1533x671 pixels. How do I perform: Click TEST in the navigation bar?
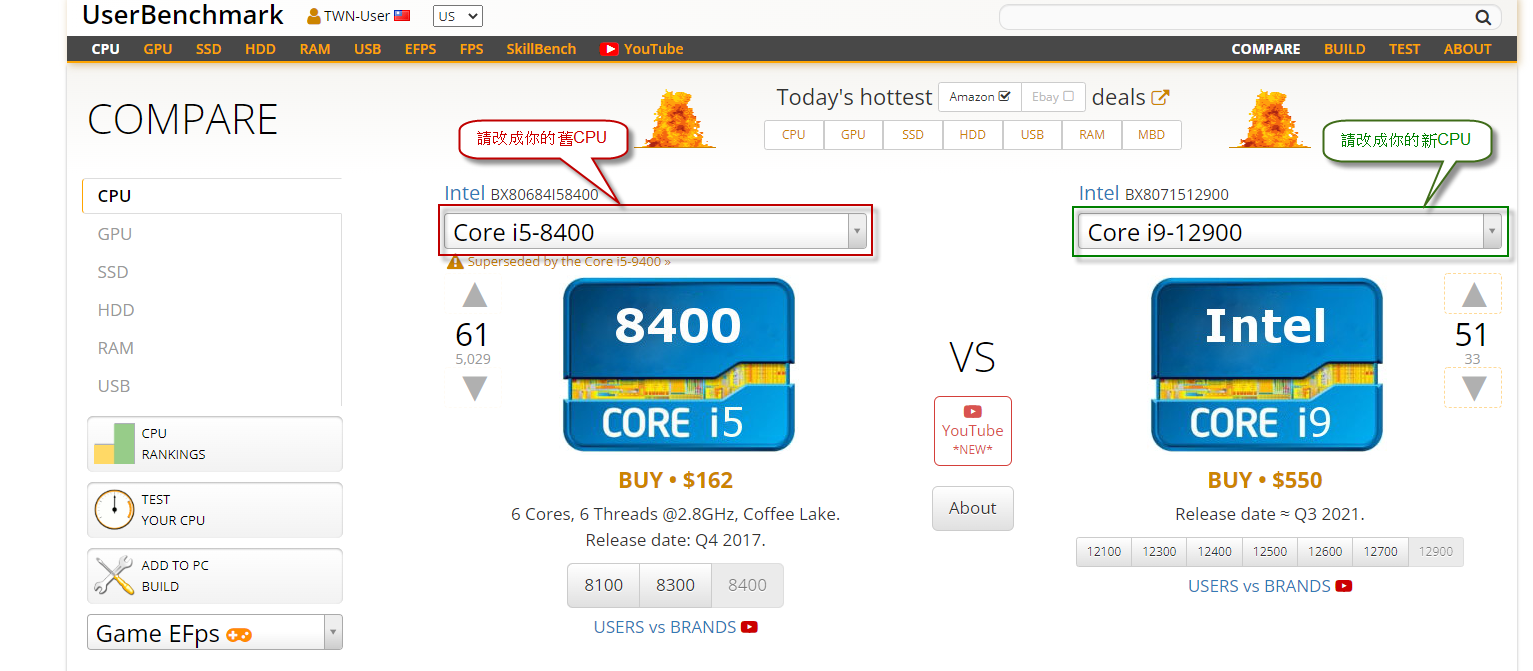click(x=1404, y=49)
